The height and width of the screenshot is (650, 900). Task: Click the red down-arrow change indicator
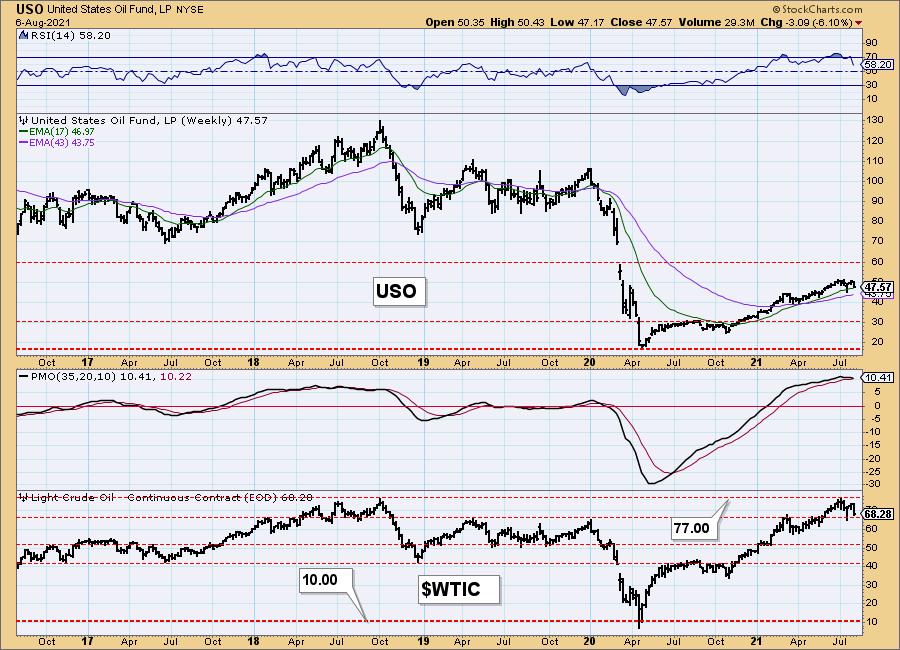[859, 23]
